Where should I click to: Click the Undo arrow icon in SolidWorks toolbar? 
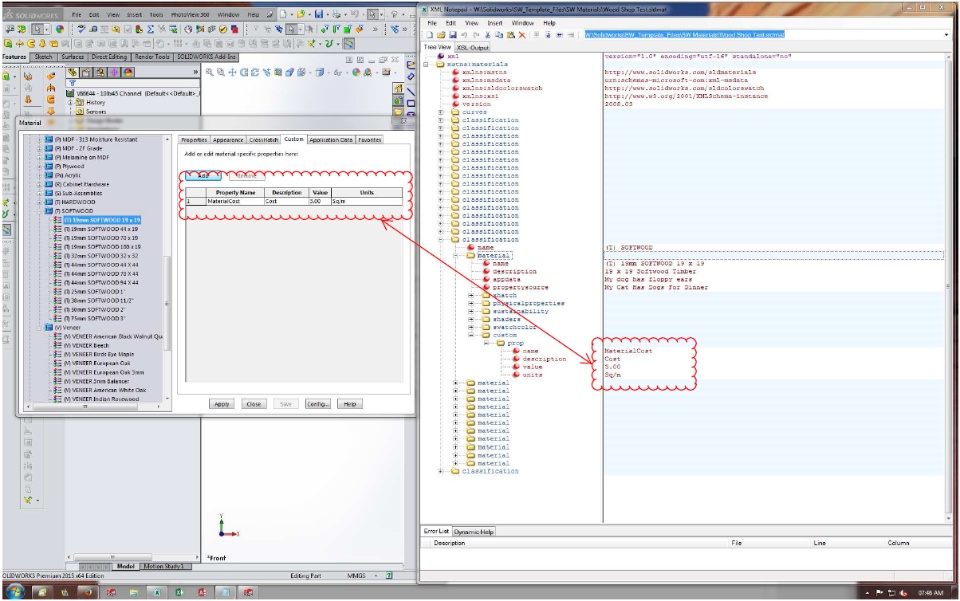[x=354, y=14]
